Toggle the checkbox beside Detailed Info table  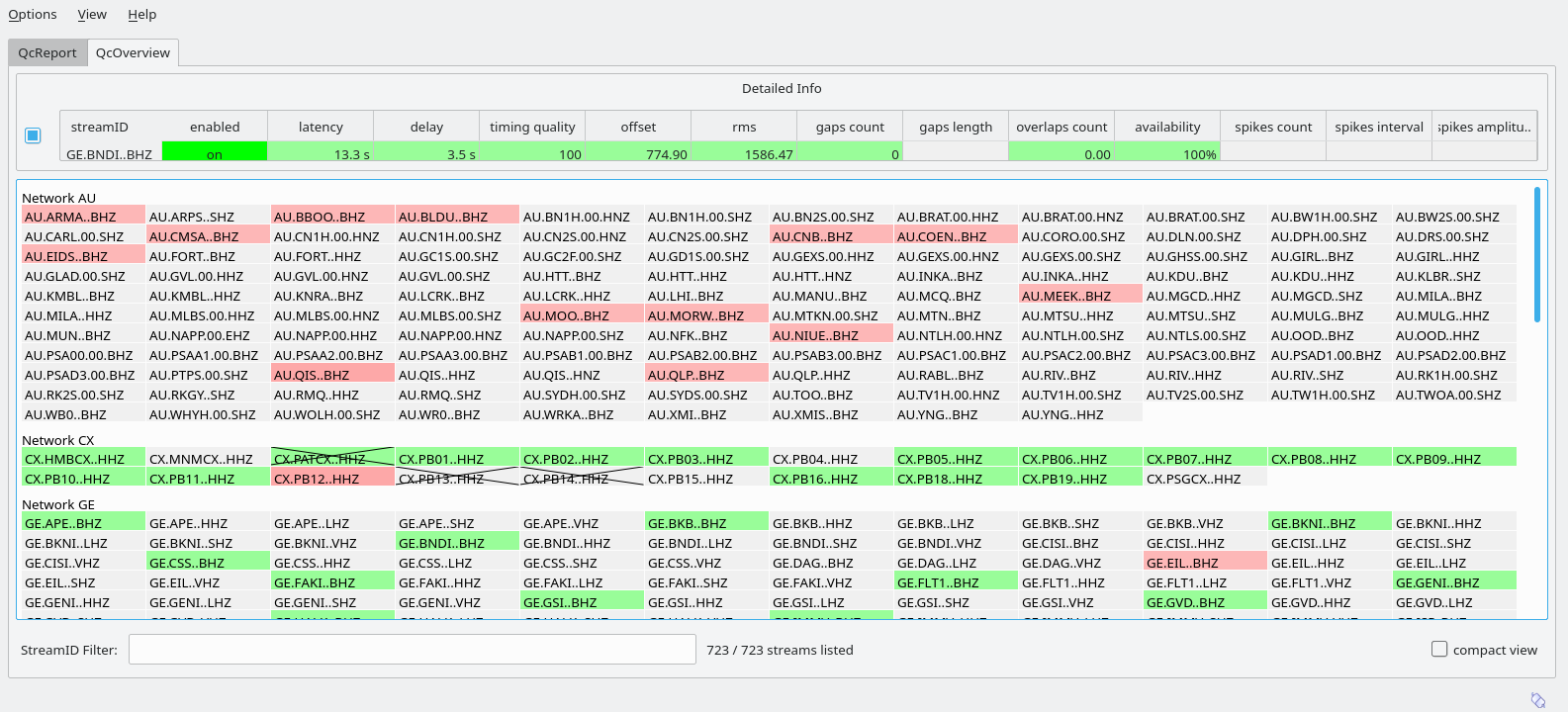[x=33, y=135]
